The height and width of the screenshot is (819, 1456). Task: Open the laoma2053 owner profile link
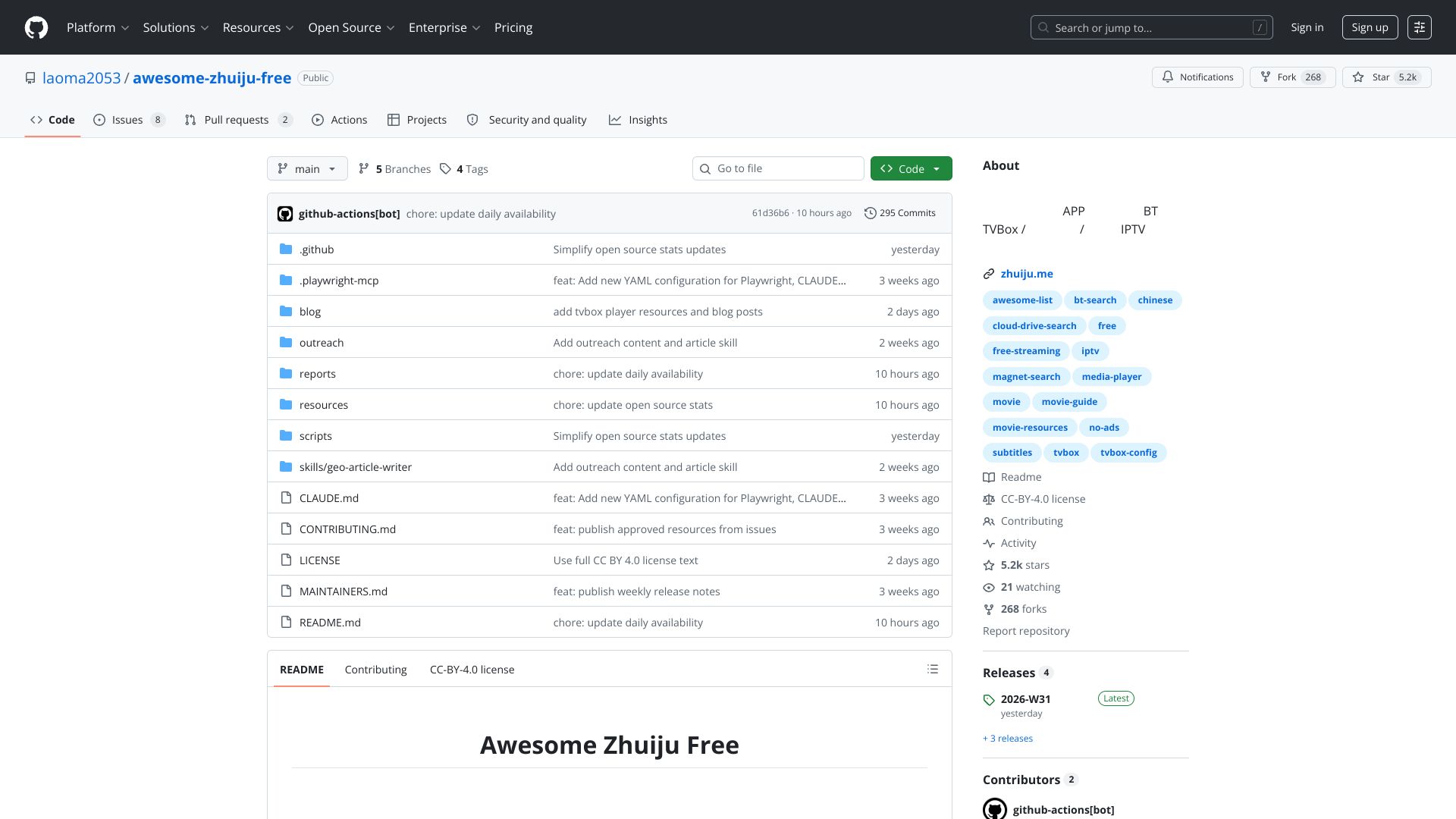[x=82, y=78]
